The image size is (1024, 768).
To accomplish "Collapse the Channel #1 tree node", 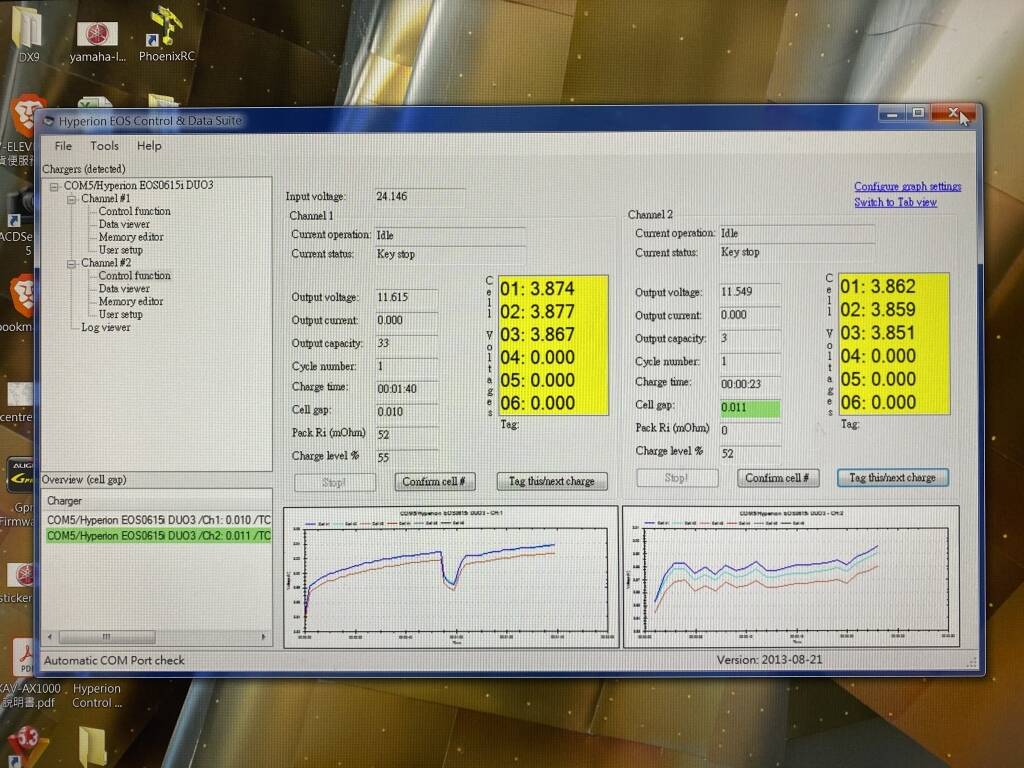I will 71,199.
